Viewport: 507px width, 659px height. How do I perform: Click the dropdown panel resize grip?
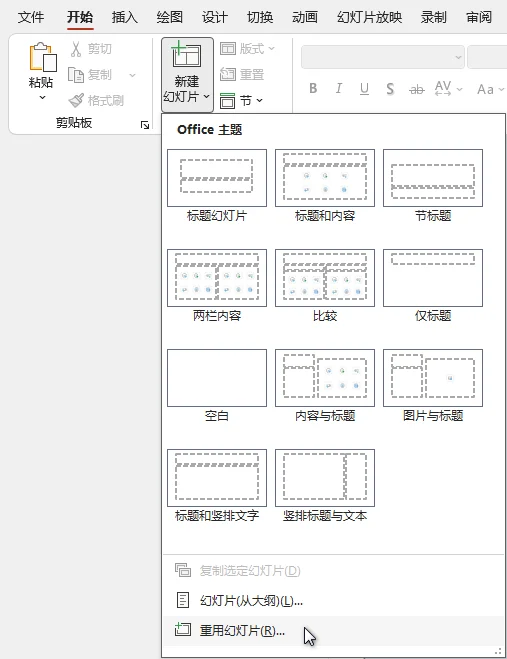(499, 651)
